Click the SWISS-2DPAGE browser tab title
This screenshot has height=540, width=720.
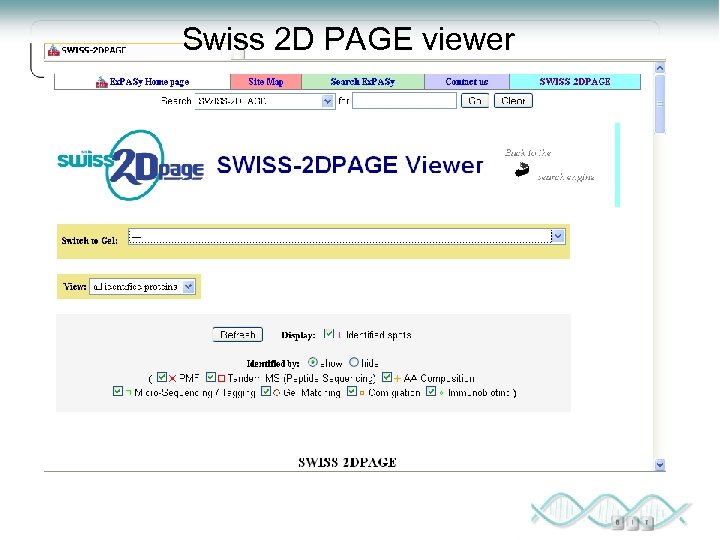pyautogui.click(x=94, y=50)
